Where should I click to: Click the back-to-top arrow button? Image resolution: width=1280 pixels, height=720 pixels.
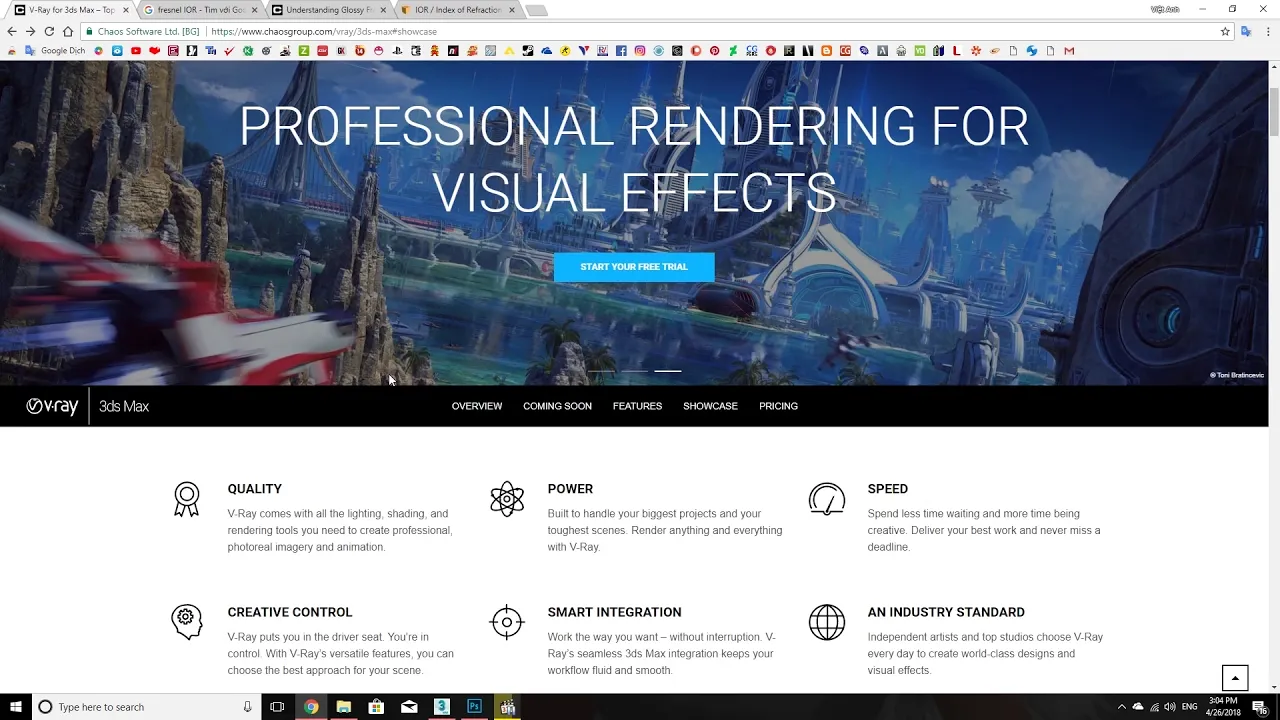(1235, 677)
